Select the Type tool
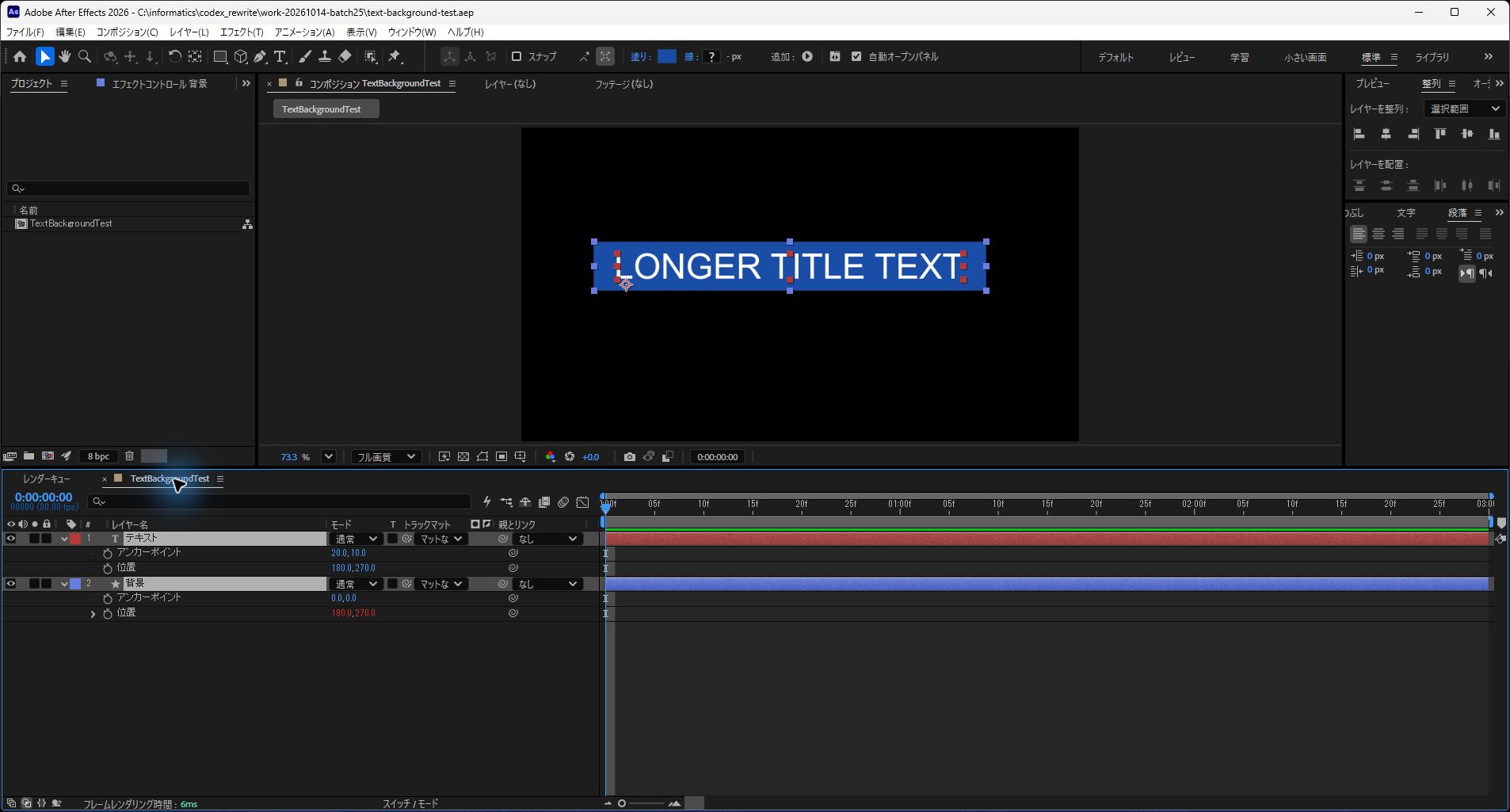1510x812 pixels. click(x=280, y=56)
